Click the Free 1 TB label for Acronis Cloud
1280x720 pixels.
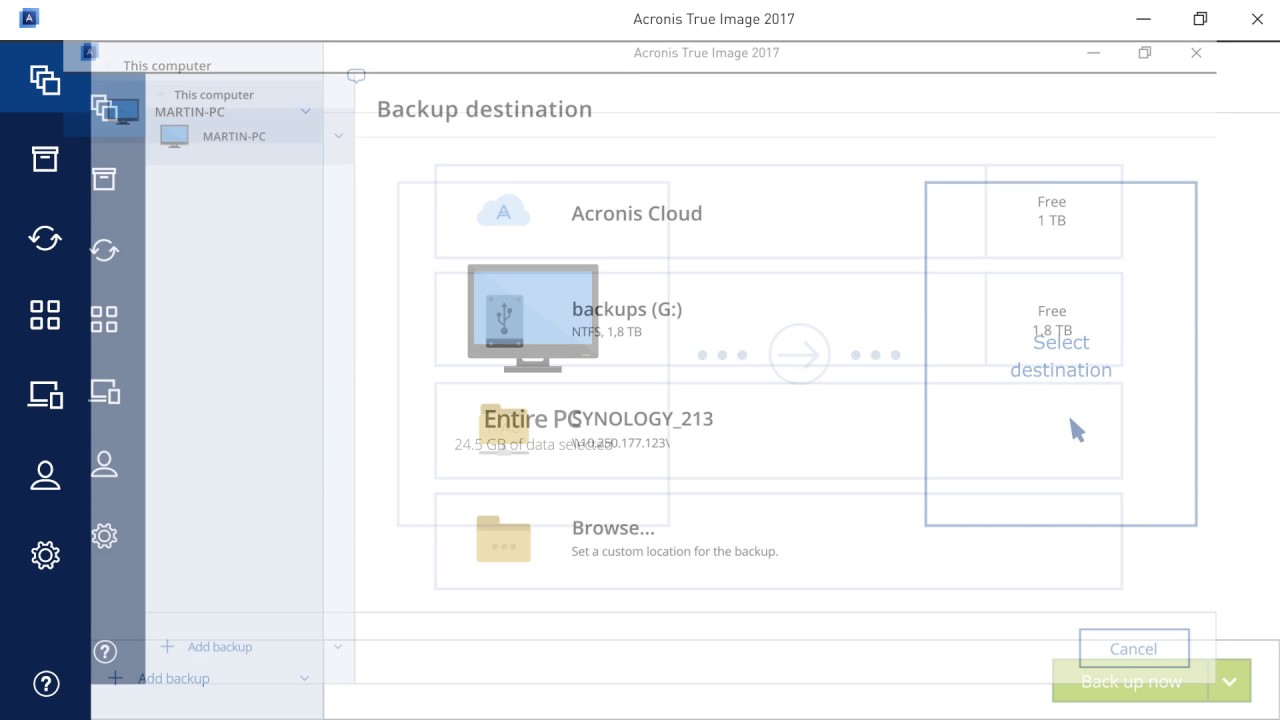pyautogui.click(x=1052, y=211)
